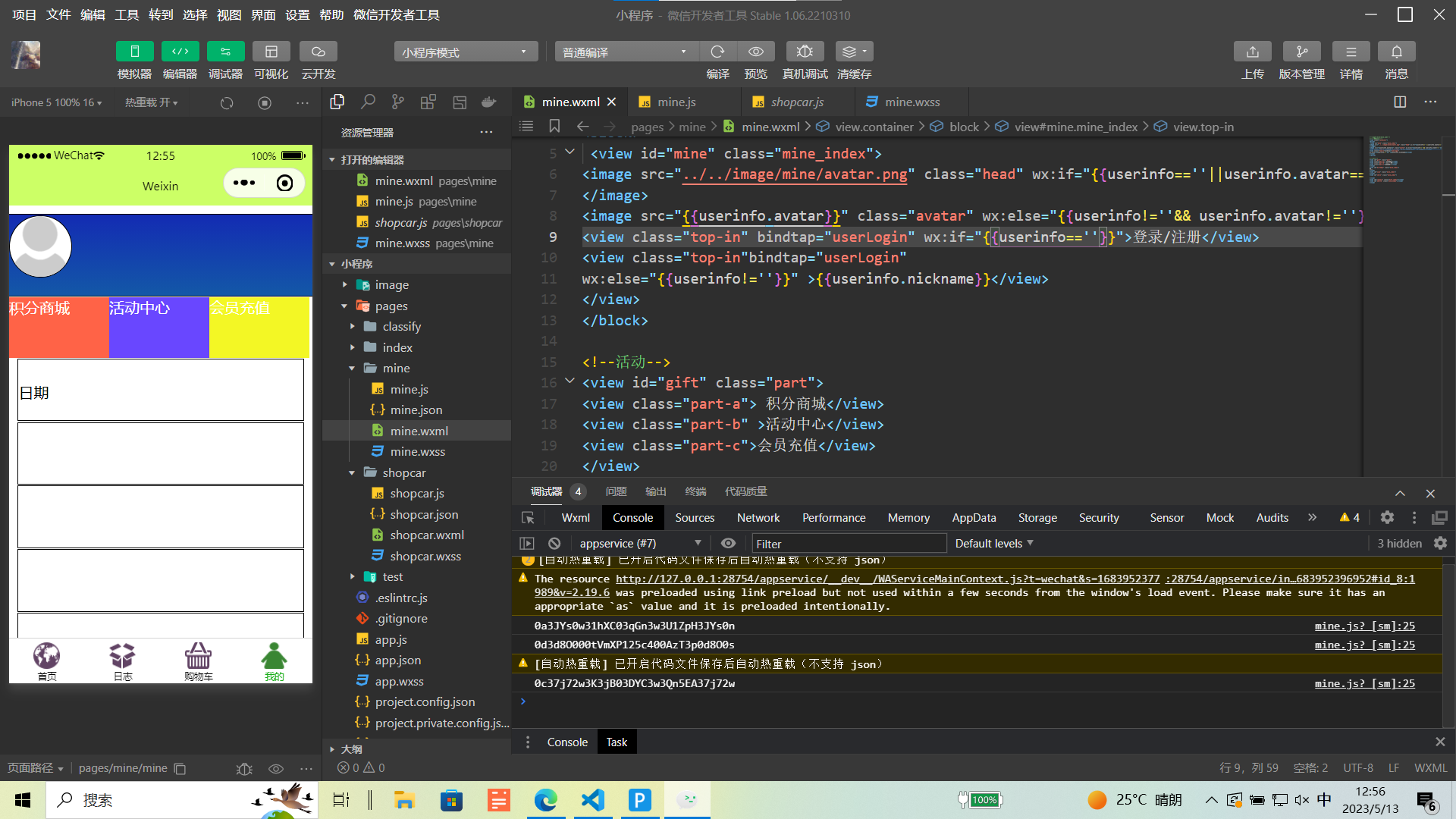The height and width of the screenshot is (819, 1456).
Task: Open search icon in sidebar
Action: click(x=368, y=102)
